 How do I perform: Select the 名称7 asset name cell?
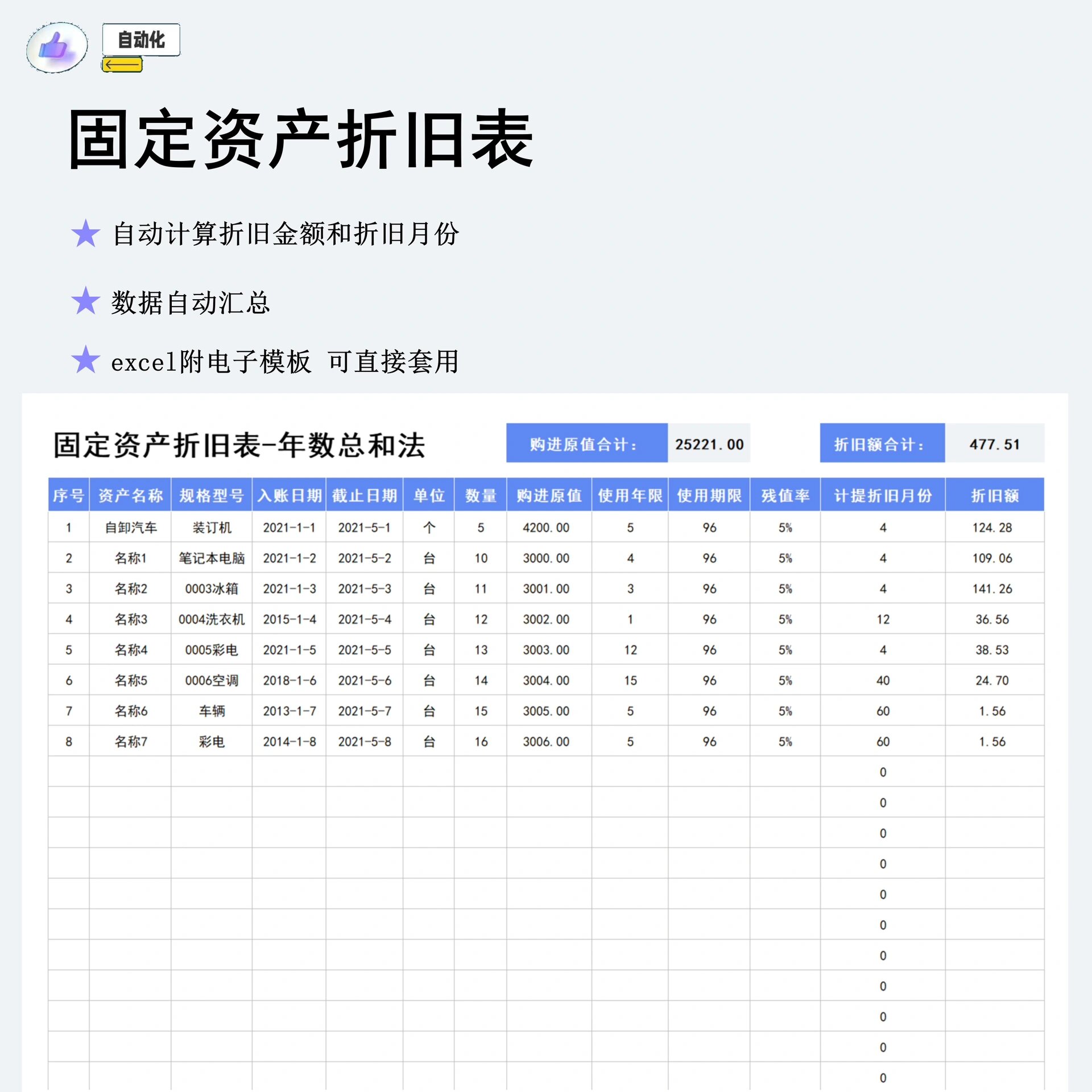130,741
